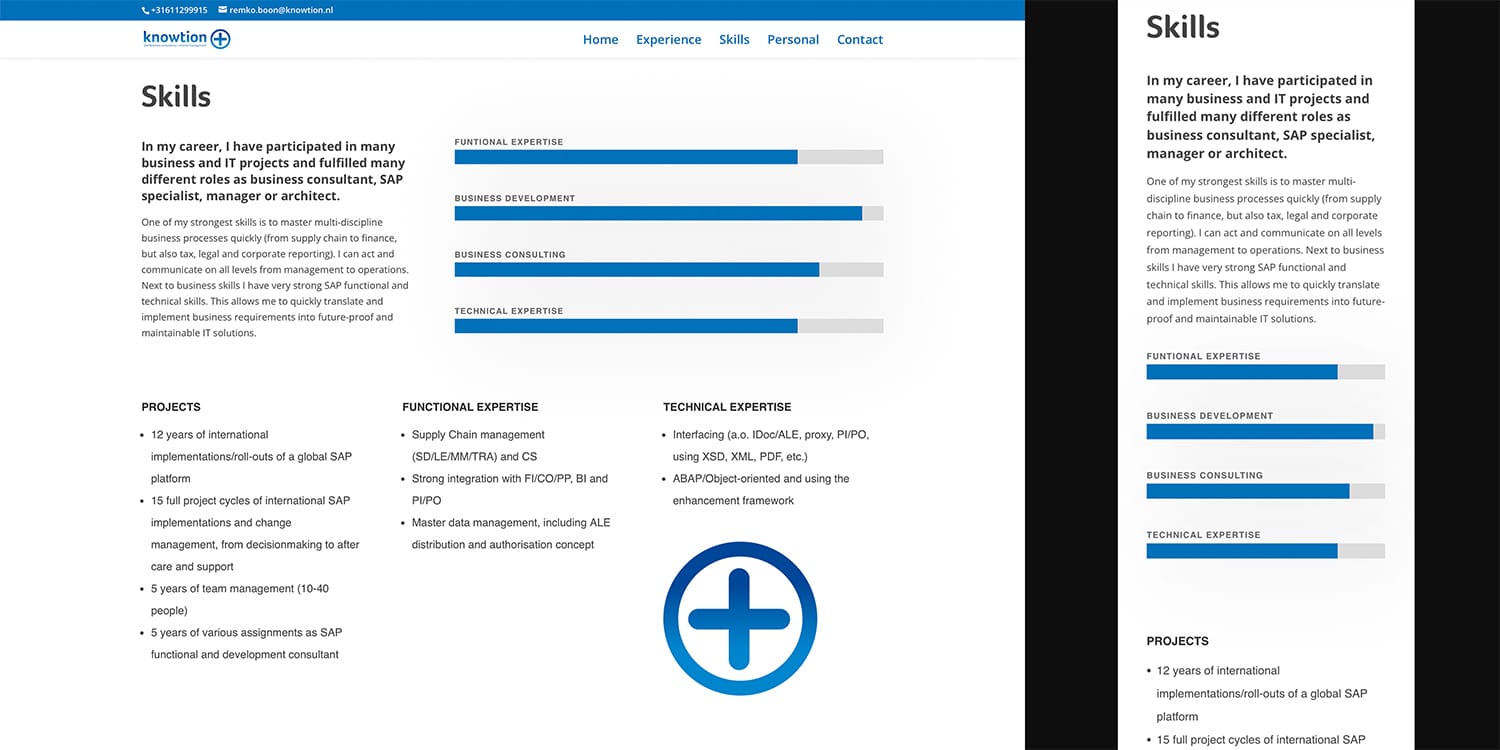
Task: Open the Experience navigation item
Action: 668,40
